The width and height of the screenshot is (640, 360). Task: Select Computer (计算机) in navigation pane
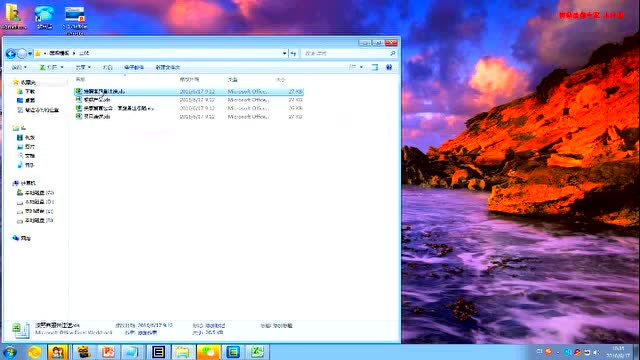pos(24,183)
